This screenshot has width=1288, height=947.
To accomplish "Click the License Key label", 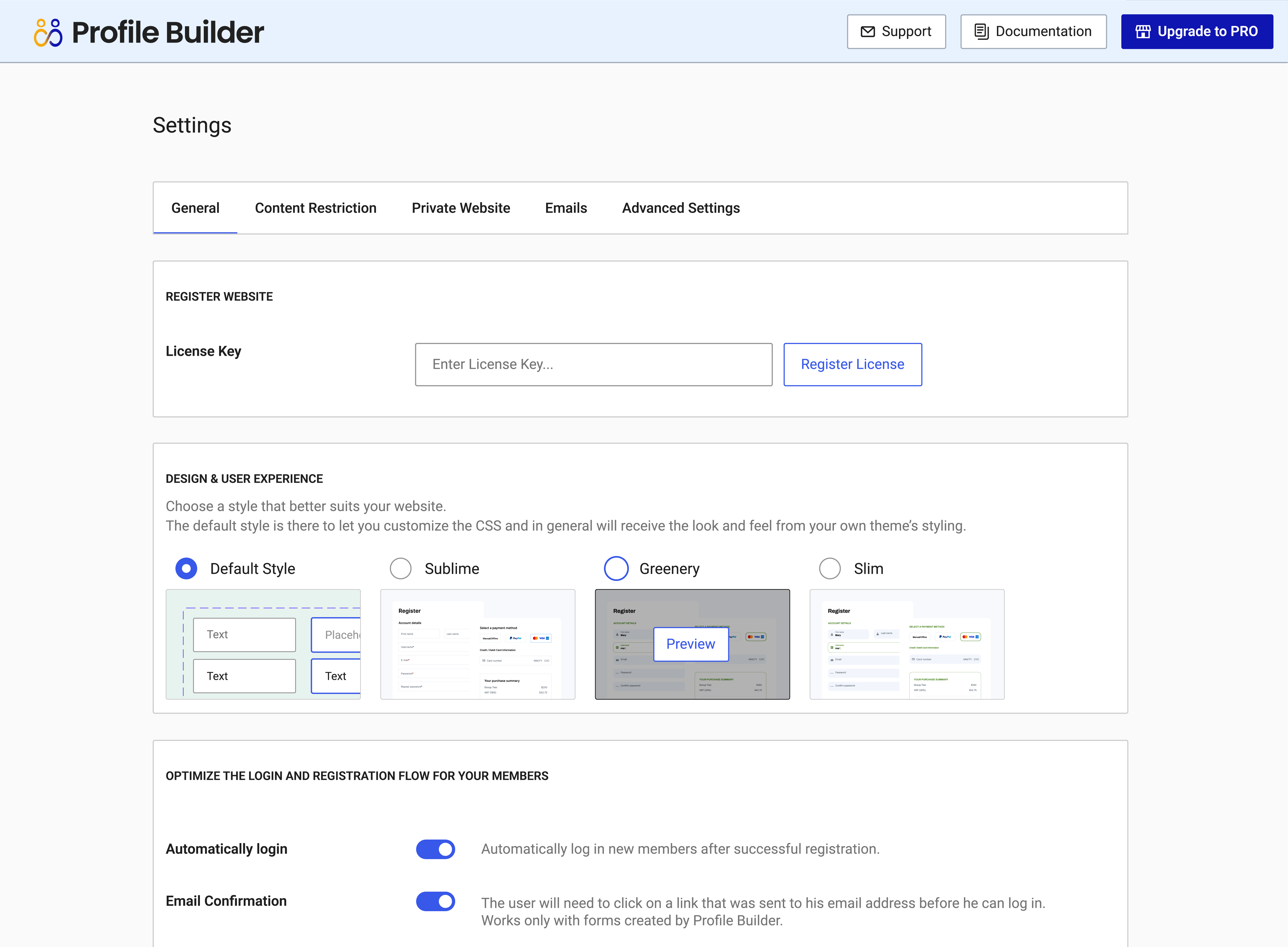I will click(204, 351).
